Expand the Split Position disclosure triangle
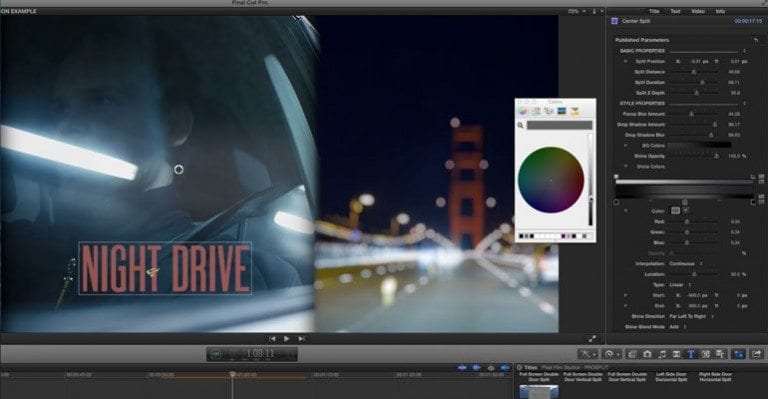The height and width of the screenshot is (399, 768). tap(625, 62)
